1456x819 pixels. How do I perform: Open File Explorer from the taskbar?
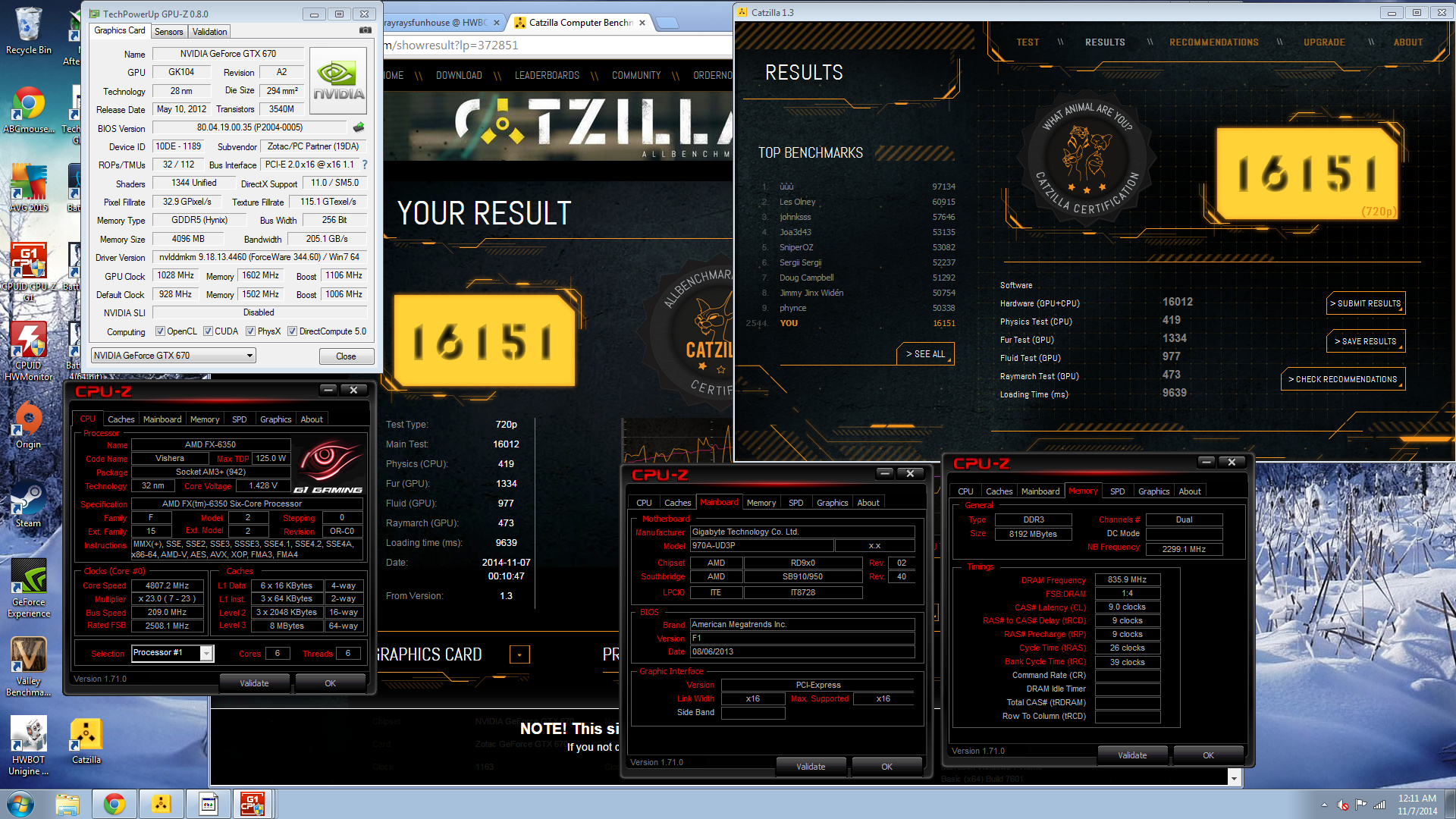(67, 804)
